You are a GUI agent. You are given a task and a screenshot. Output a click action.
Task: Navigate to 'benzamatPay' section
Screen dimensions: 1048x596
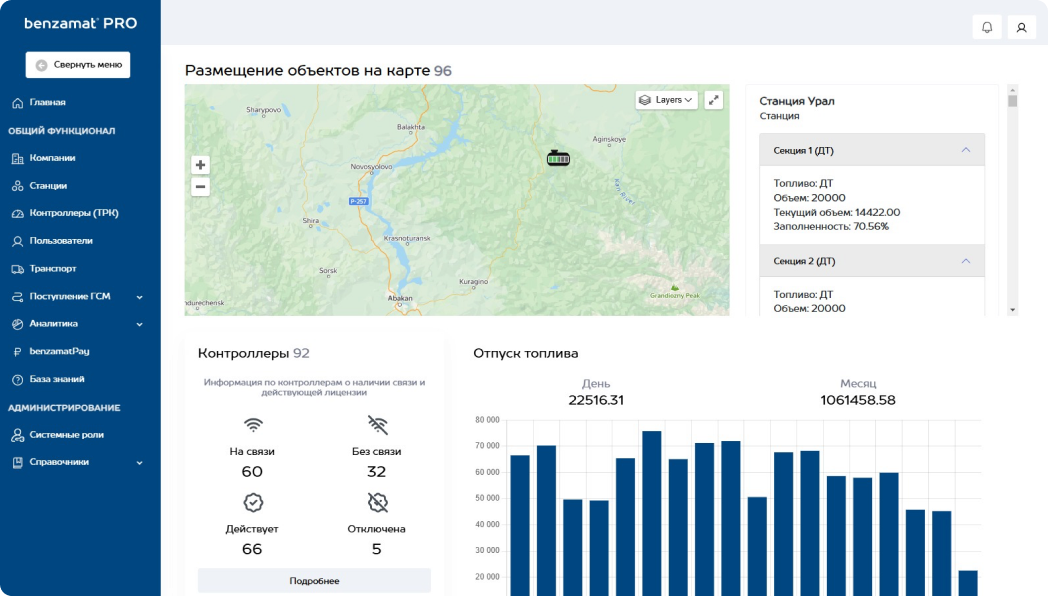[59, 351]
